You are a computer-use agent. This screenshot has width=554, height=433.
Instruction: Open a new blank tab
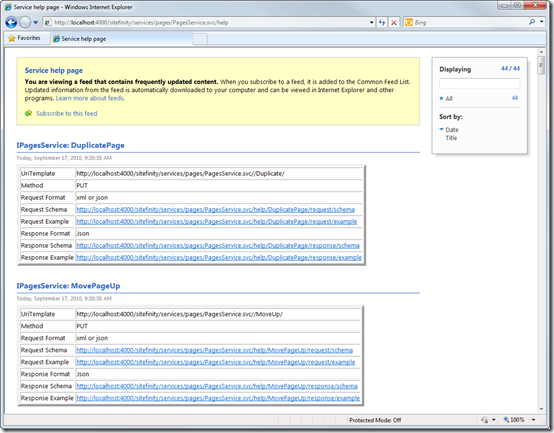[x=200, y=39]
